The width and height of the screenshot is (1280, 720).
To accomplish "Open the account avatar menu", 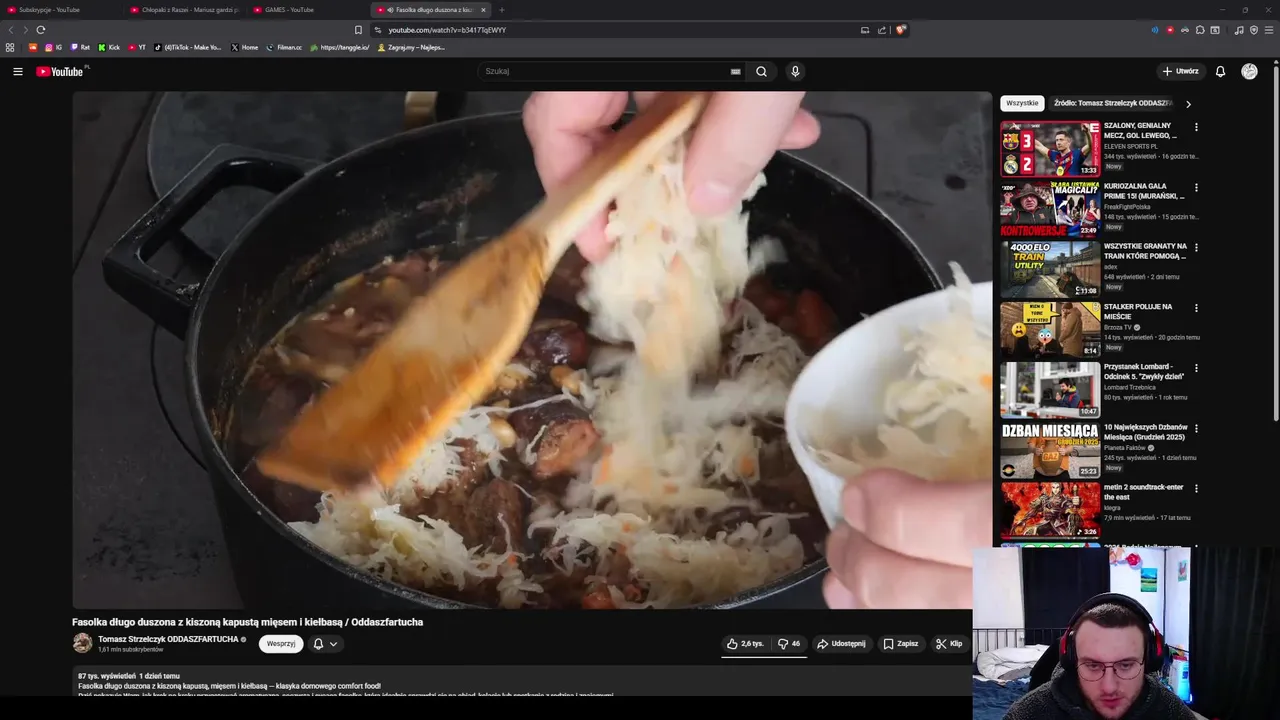I will pos(1249,71).
